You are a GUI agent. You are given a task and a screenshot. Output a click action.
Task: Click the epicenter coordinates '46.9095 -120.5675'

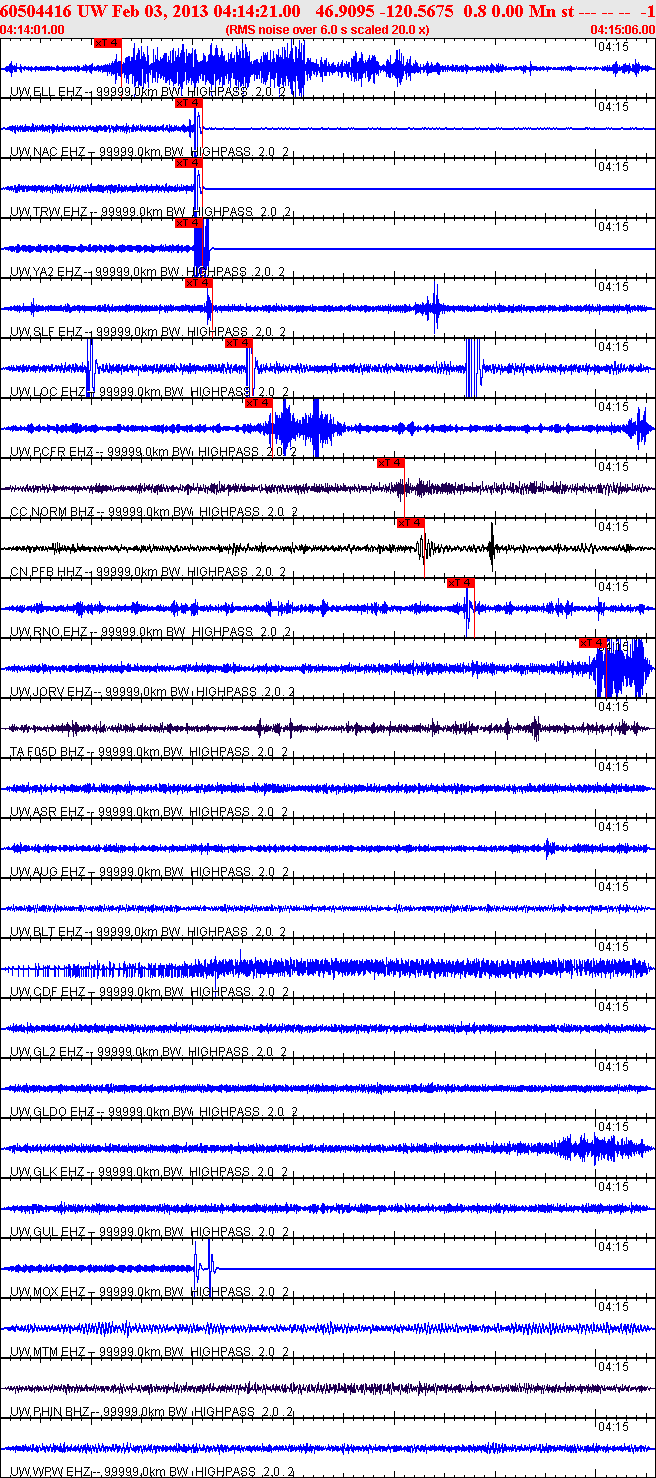coord(385,10)
